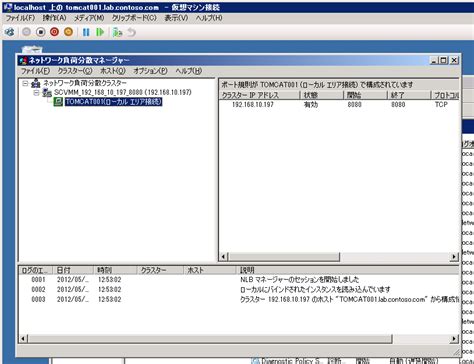This screenshot has width=474, height=364.
Task: Click the grayed-out Start VM toolbar icon
Action: (26, 32)
